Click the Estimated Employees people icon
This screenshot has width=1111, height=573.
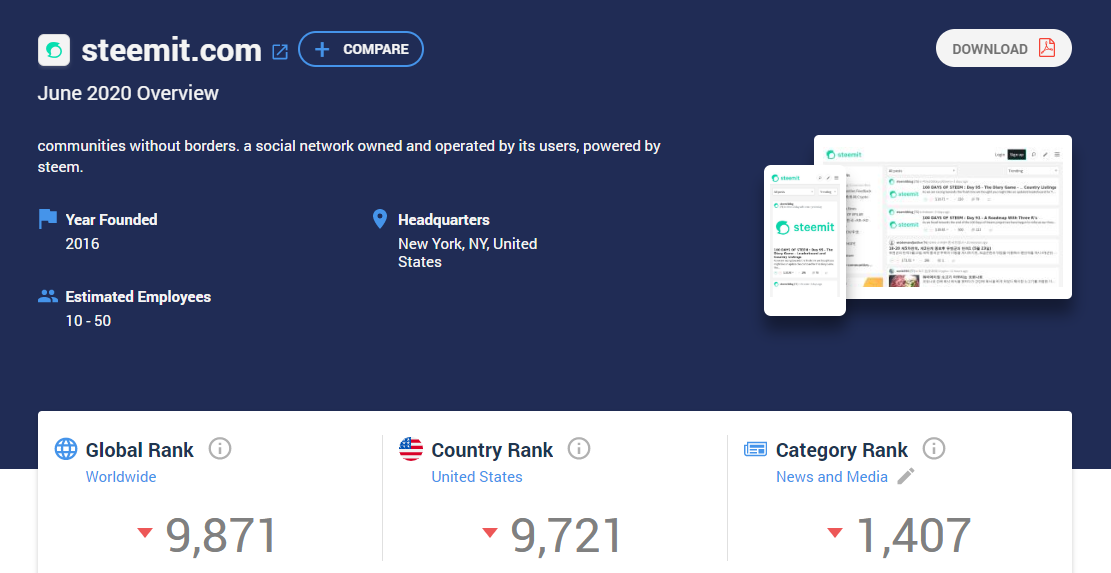click(47, 296)
